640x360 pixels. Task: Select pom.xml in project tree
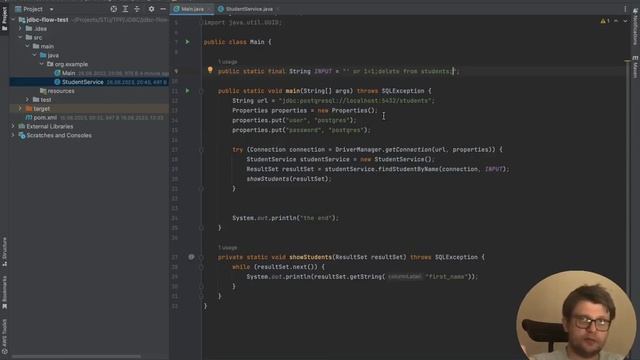89,118
